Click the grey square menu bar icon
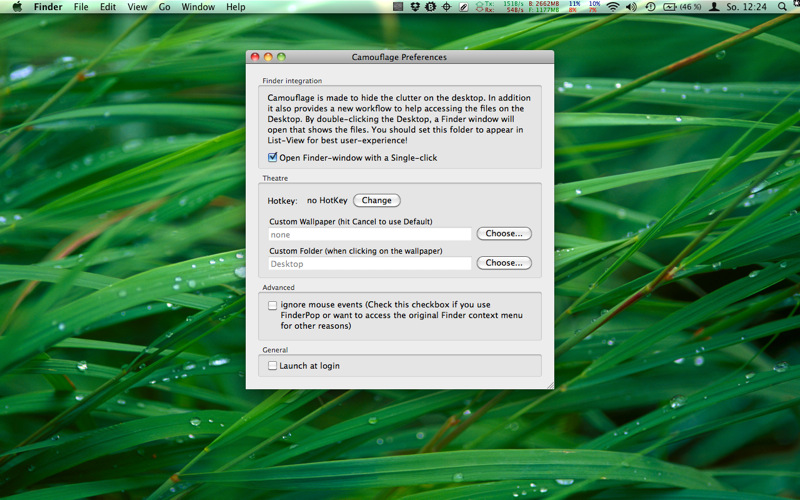Viewport: 800px width, 500px height. pyautogui.click(x=398, y=7)
